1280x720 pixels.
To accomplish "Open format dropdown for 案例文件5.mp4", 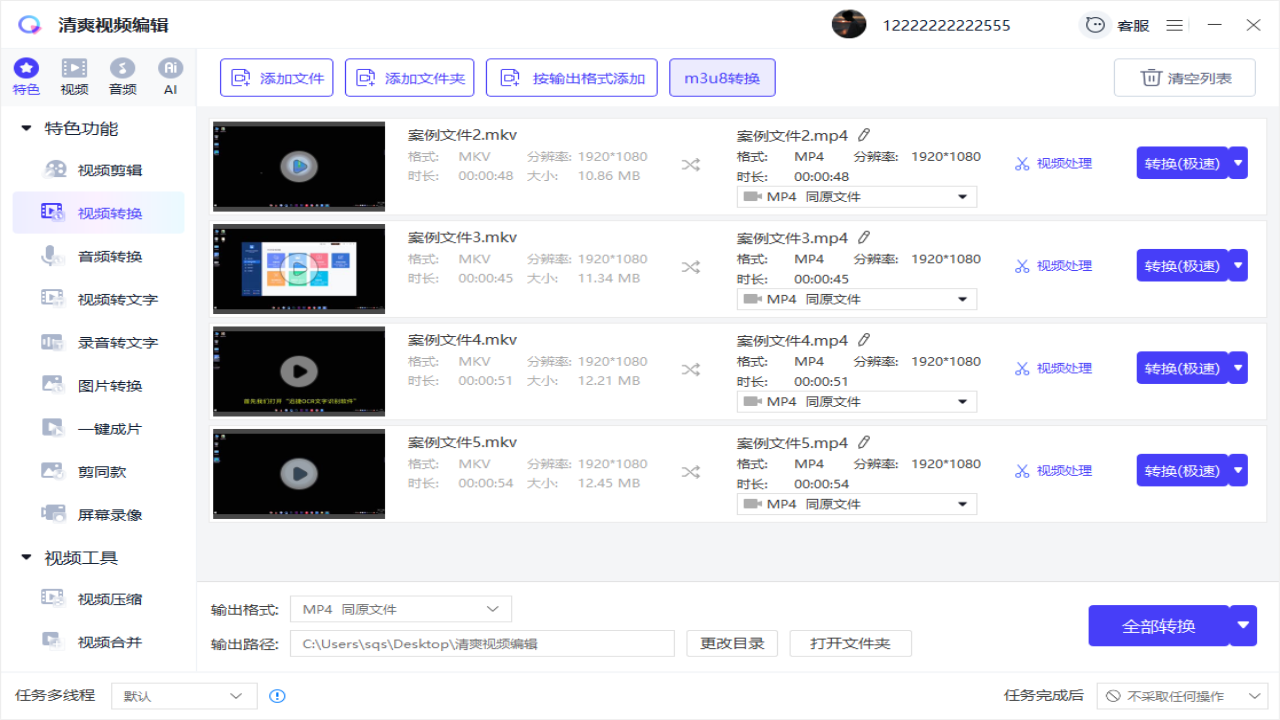I will pyautogui.click(x=857, y=504).
